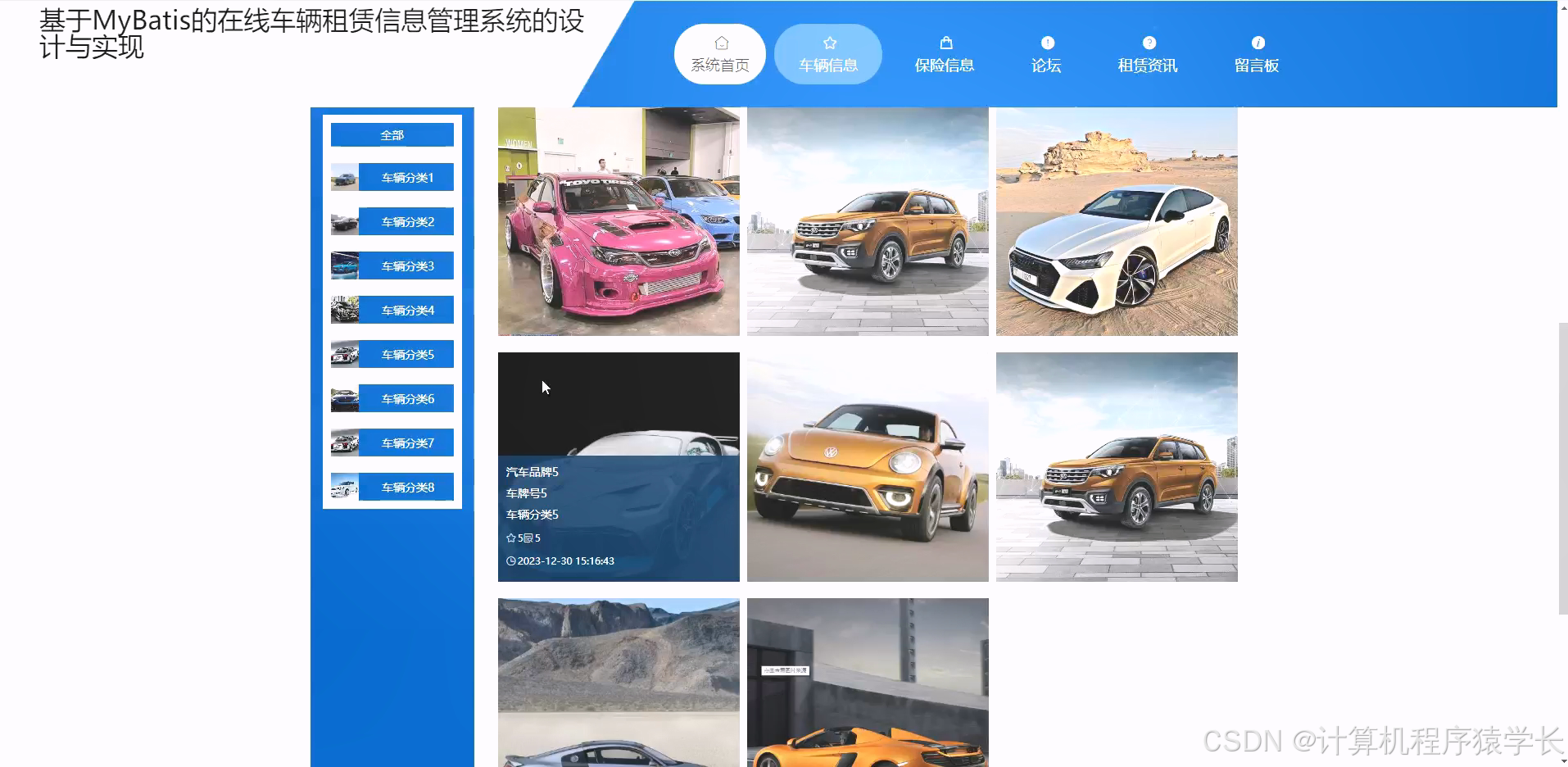Open the orange SUV card next to the pink Subaru

click(x=868, y=221)
